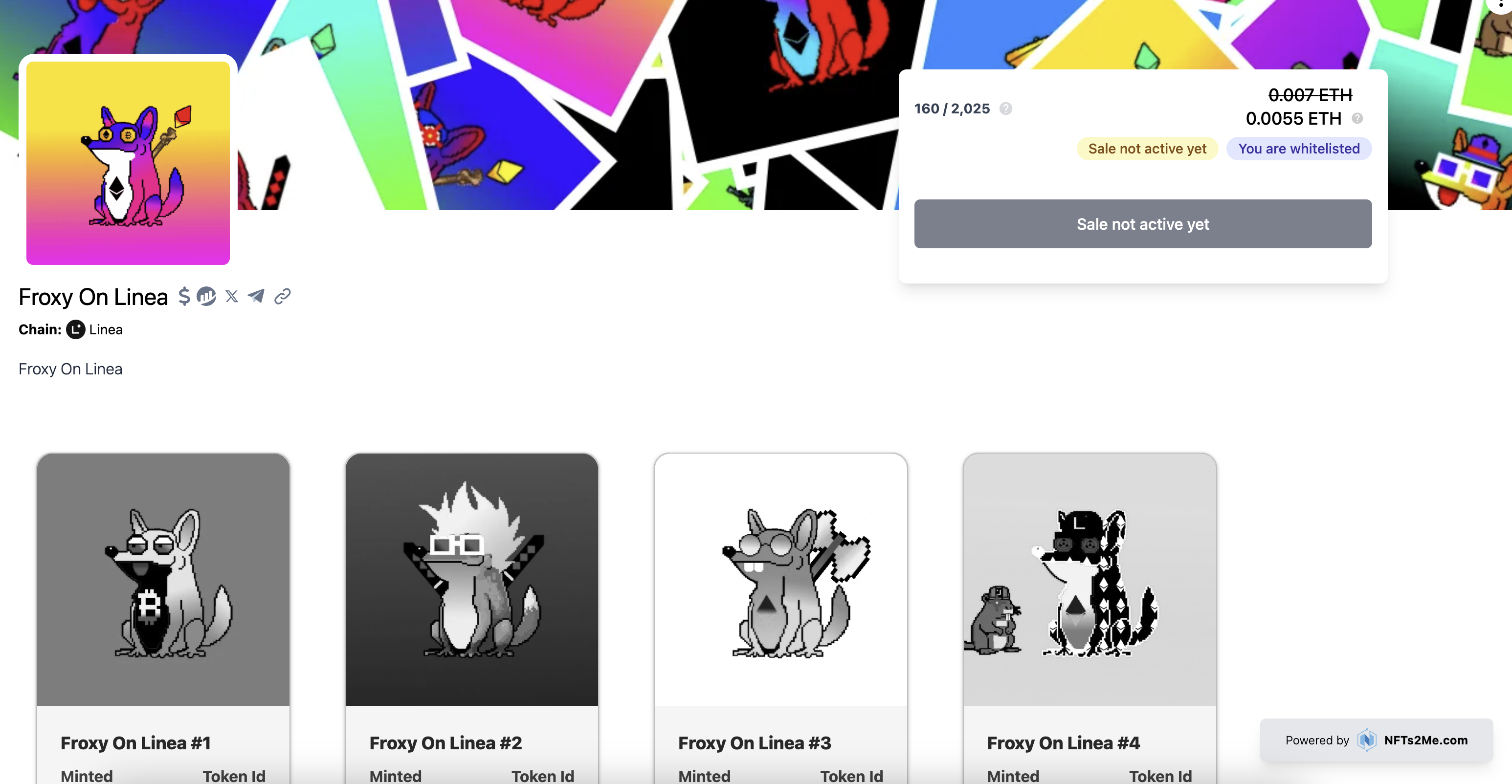Open the chart analytics icon link
The height and width of the screenshot is (784, 1512).
207,296
